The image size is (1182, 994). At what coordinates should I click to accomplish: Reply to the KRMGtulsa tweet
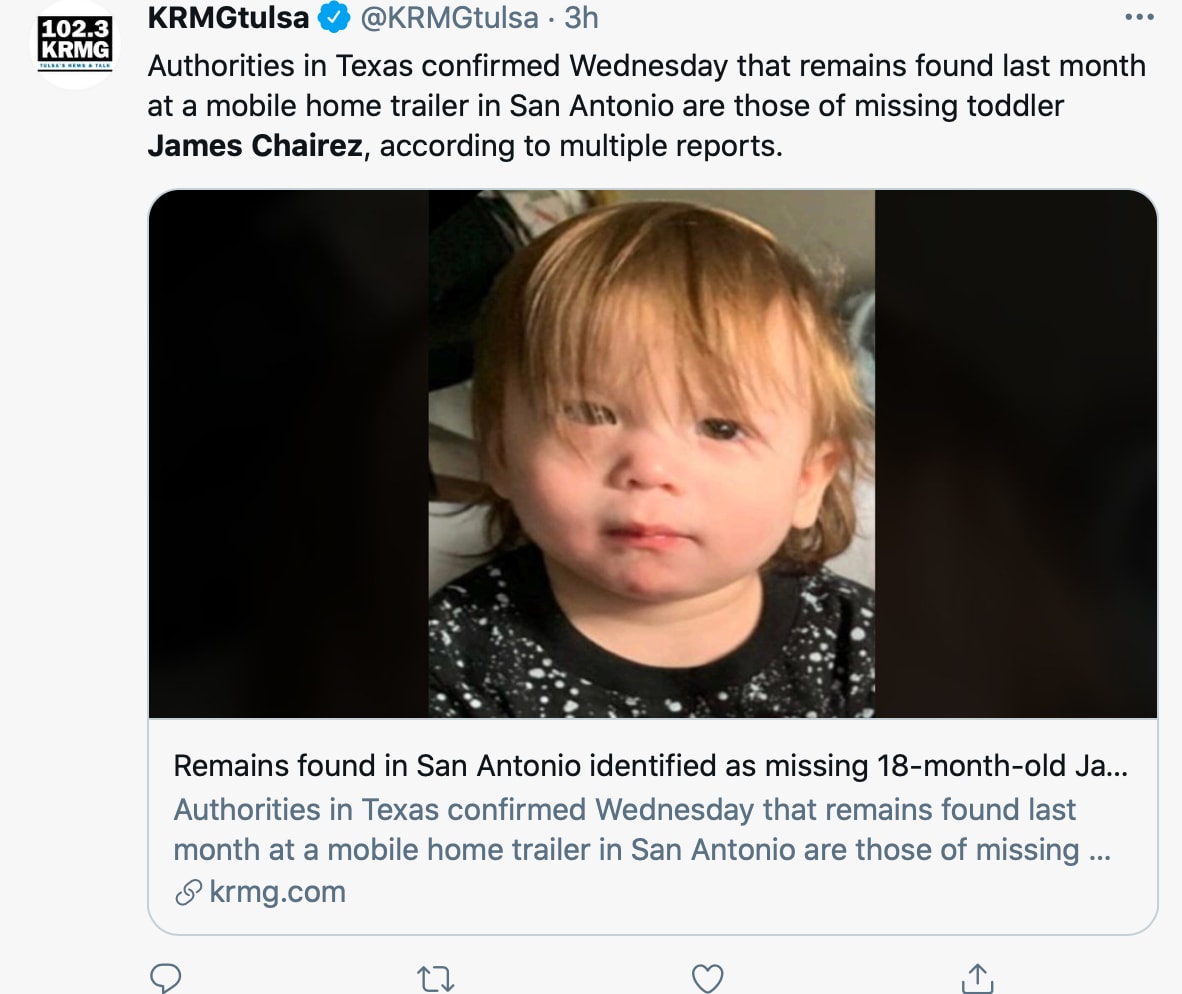tap(165, 978)
